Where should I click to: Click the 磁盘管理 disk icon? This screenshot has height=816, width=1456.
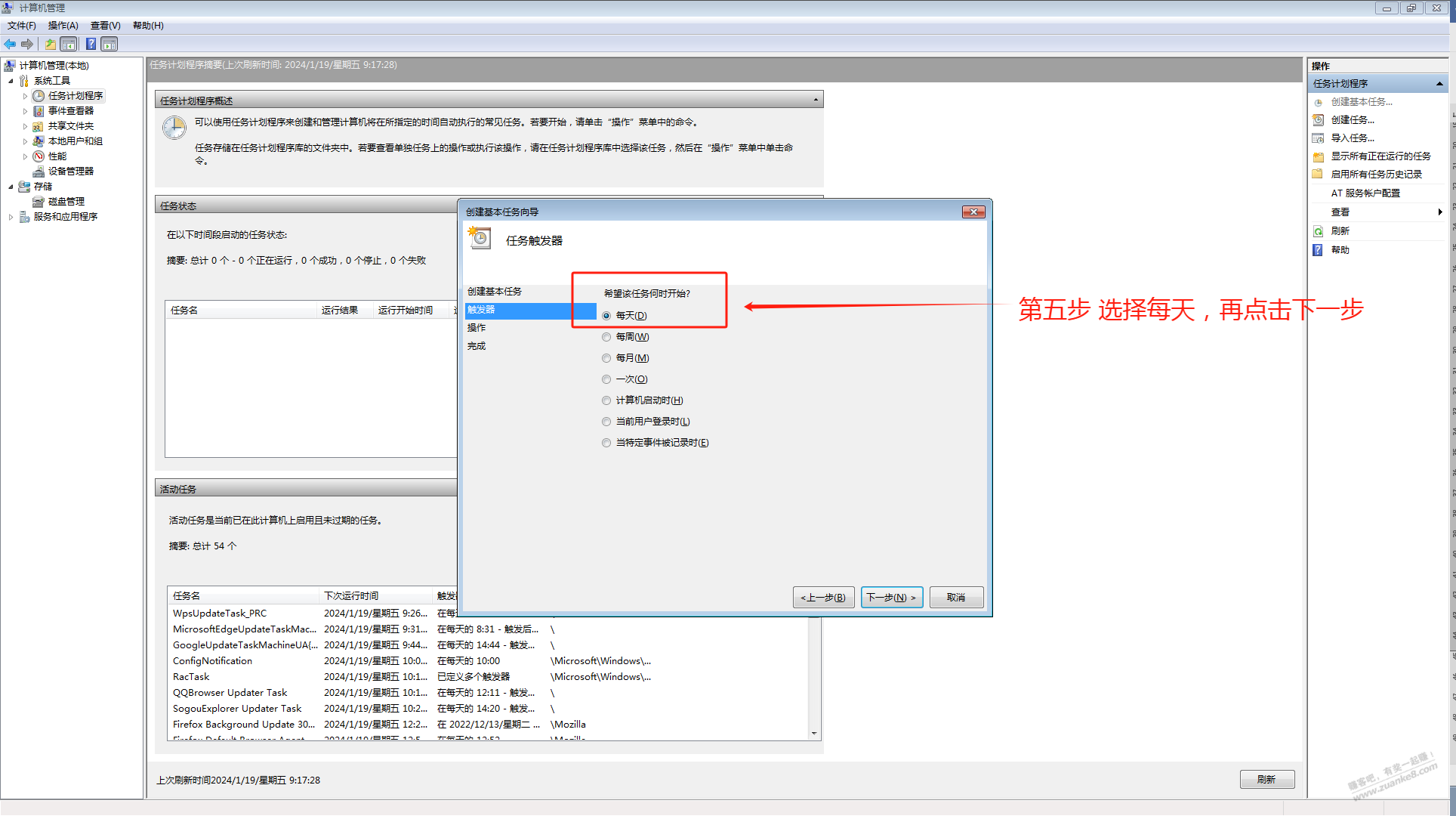coord(39,202)
